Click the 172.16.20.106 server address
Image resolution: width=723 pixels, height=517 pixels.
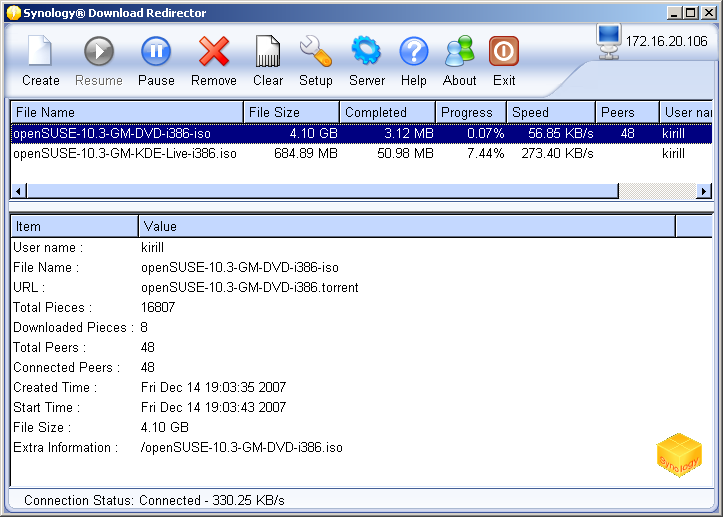point(666,42)
